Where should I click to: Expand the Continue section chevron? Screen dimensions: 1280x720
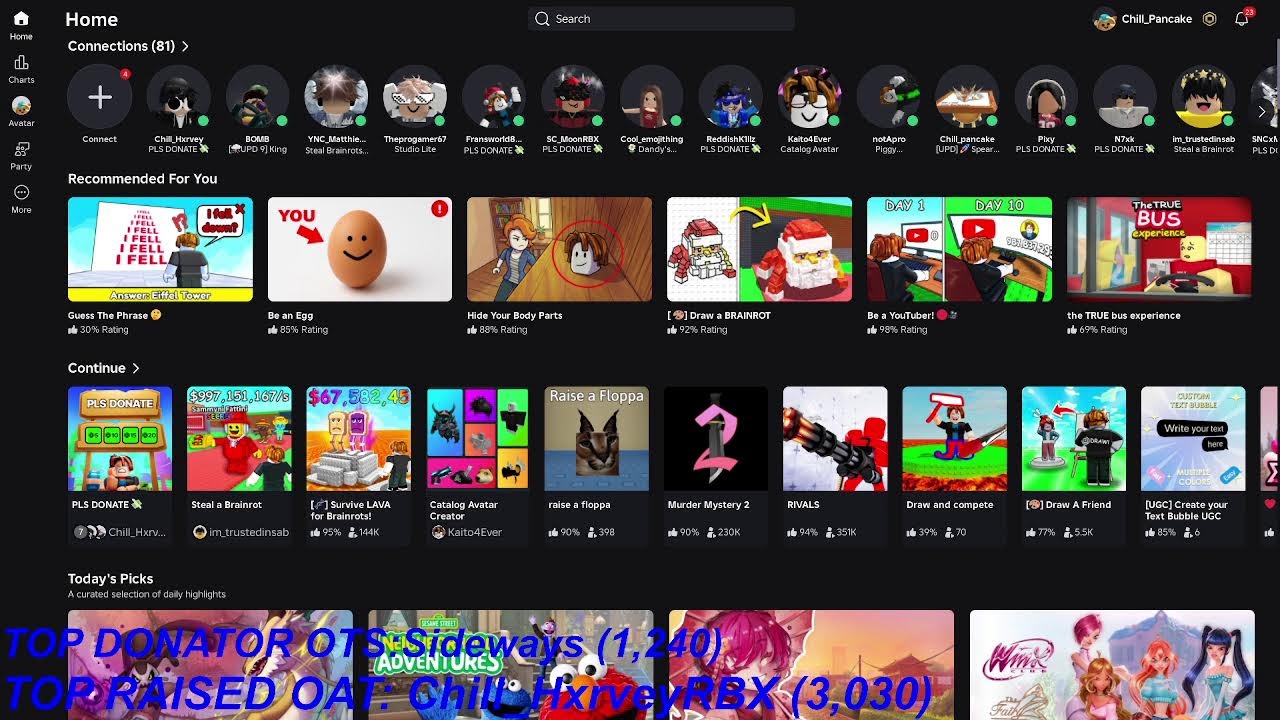click(x=136, y=368)
